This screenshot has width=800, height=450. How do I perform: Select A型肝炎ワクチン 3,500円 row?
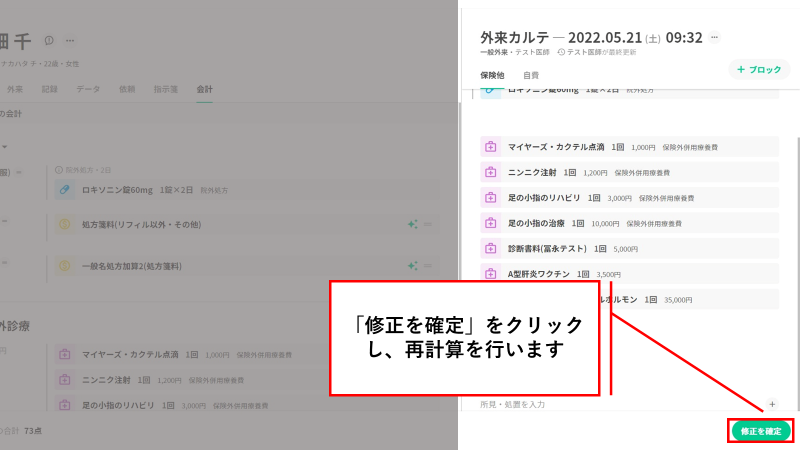pyautogui.click(x=630, y=273)
